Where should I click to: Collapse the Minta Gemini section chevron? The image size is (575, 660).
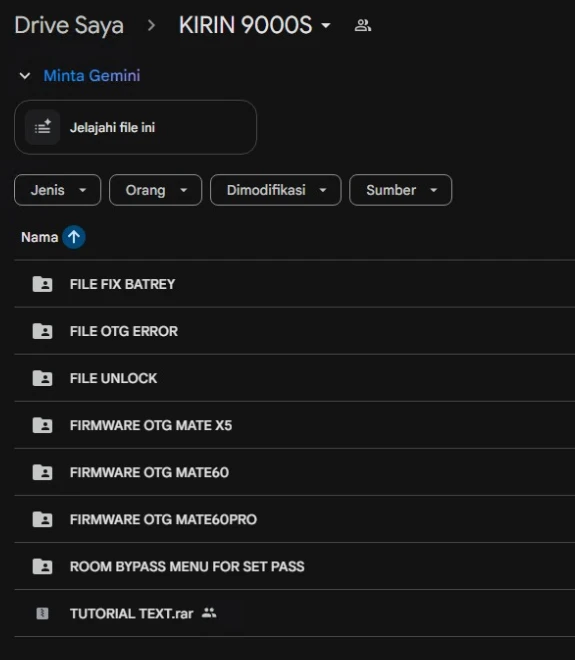25,76
